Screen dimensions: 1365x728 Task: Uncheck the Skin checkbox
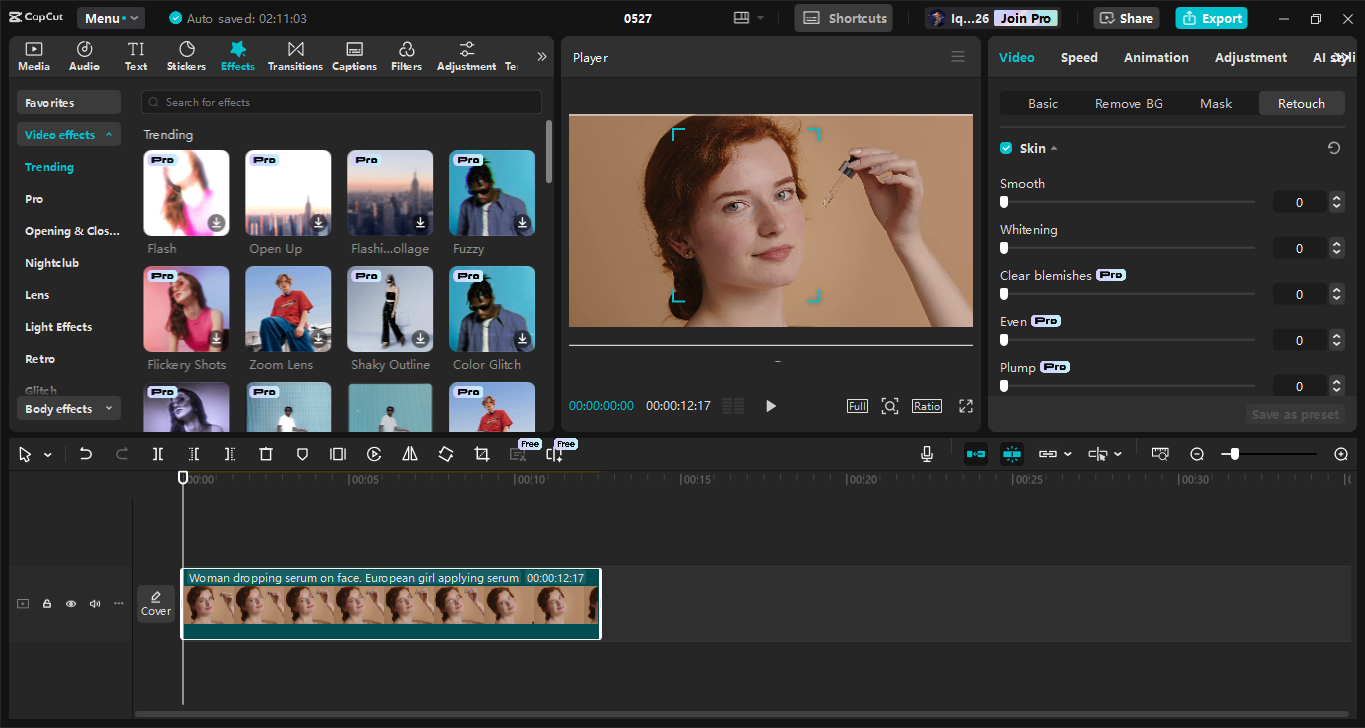(x=1006, y=148)
